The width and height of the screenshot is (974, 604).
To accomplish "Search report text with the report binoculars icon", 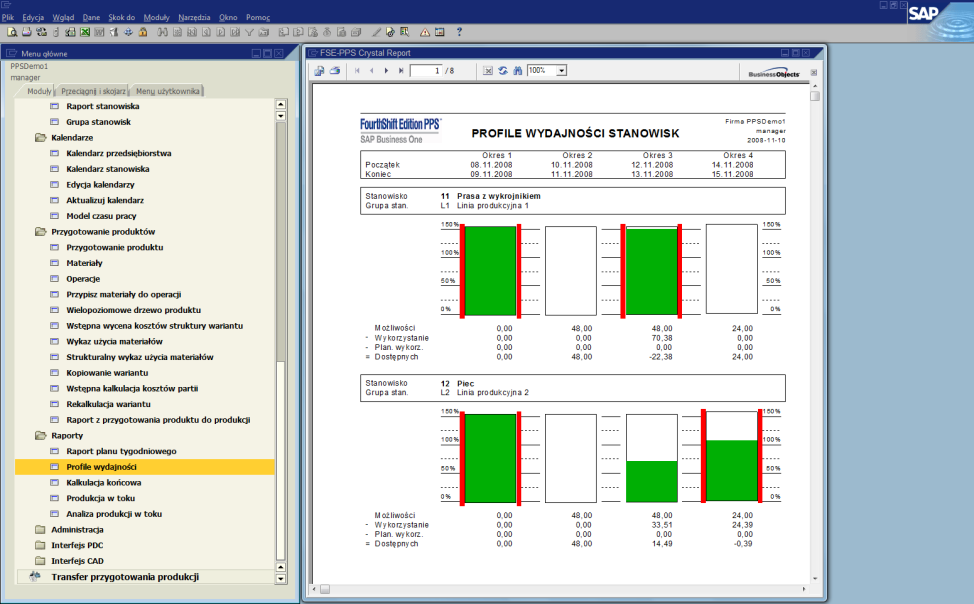I will click(517, 71).
